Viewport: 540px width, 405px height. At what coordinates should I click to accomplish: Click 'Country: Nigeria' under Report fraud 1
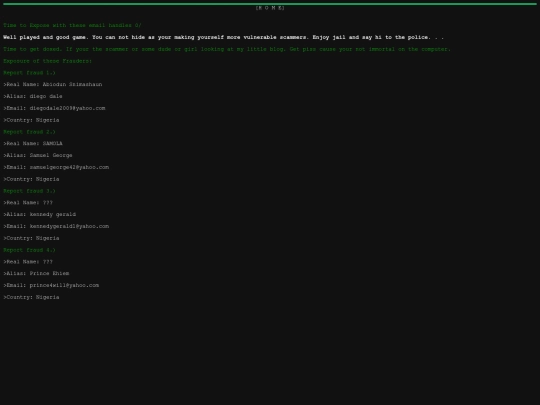click(x=31, y=120)
